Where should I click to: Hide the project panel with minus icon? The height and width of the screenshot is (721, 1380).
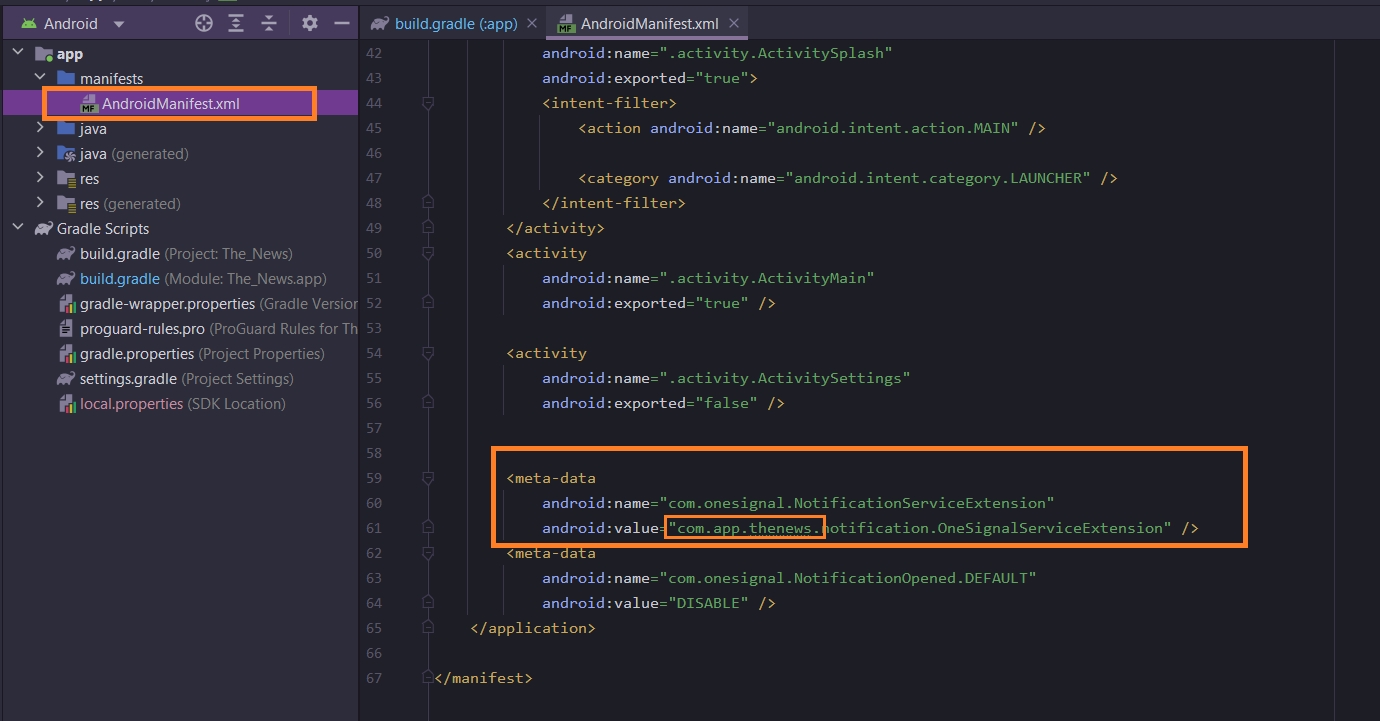point(341,23)
